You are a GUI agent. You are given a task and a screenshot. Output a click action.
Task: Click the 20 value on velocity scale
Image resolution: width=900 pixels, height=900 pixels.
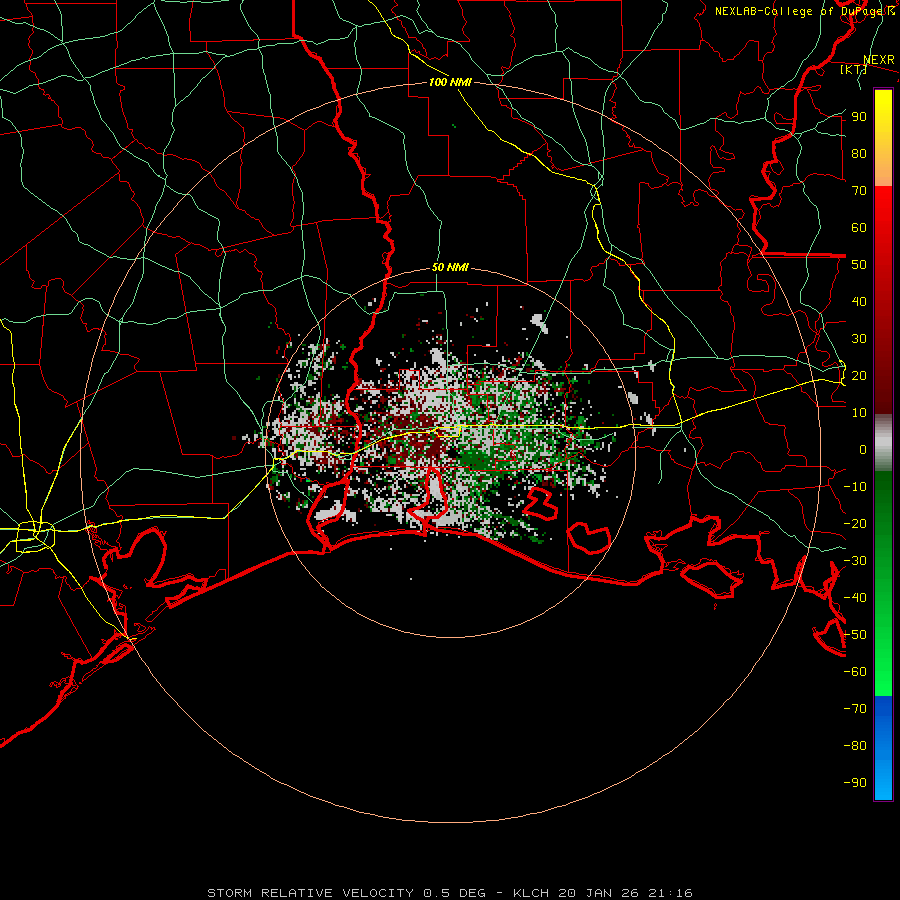click(859, 375)
